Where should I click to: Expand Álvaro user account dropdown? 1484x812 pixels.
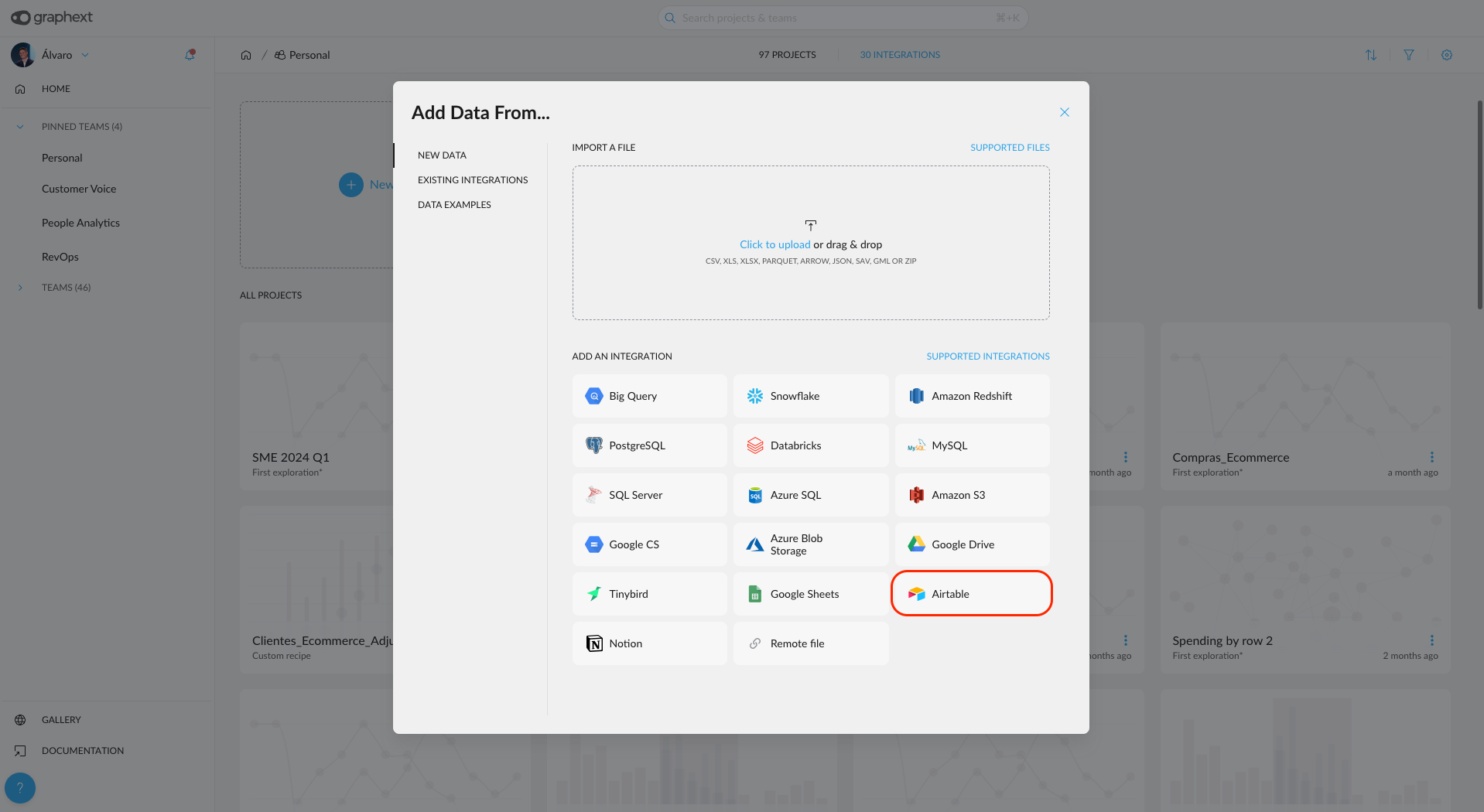point(85,55)
